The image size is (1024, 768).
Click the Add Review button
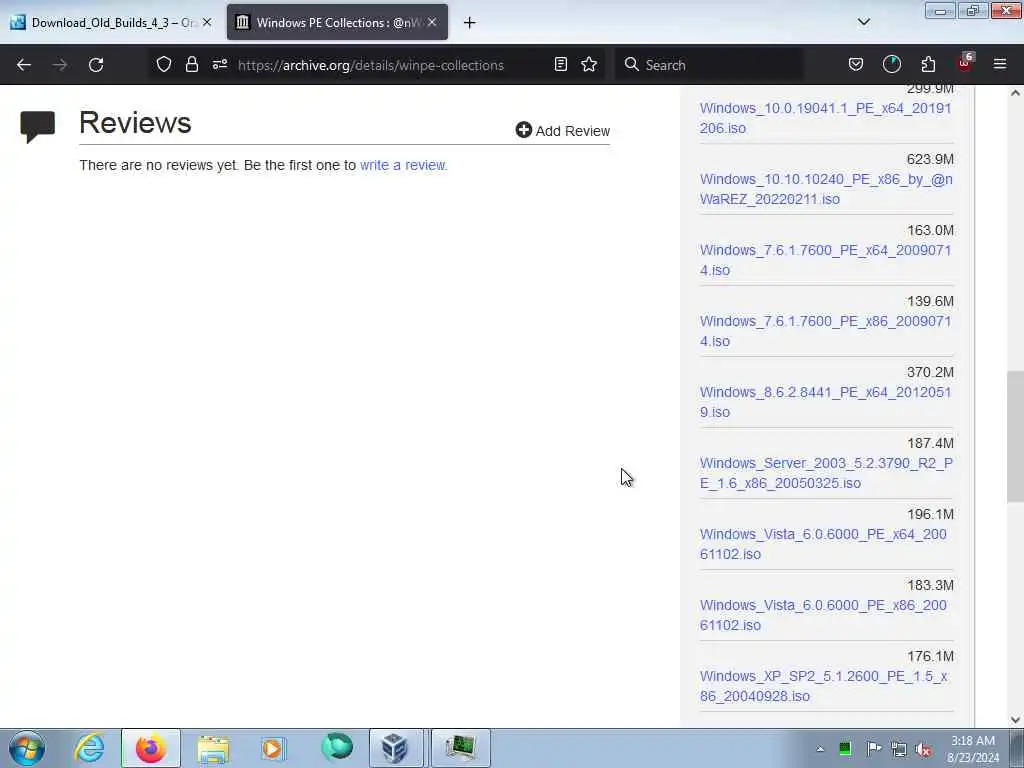click(x=562, y=131)
